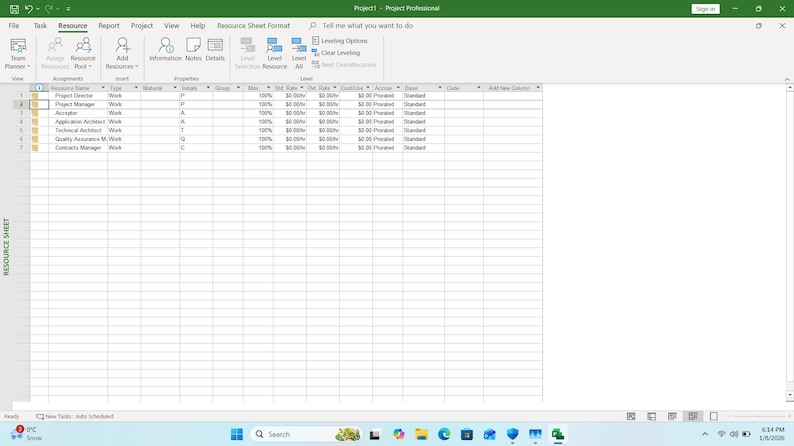This screenshot has width=794, height=446.
Task: Switch to Report view icon in status bar
Action: tap(713, 417)
